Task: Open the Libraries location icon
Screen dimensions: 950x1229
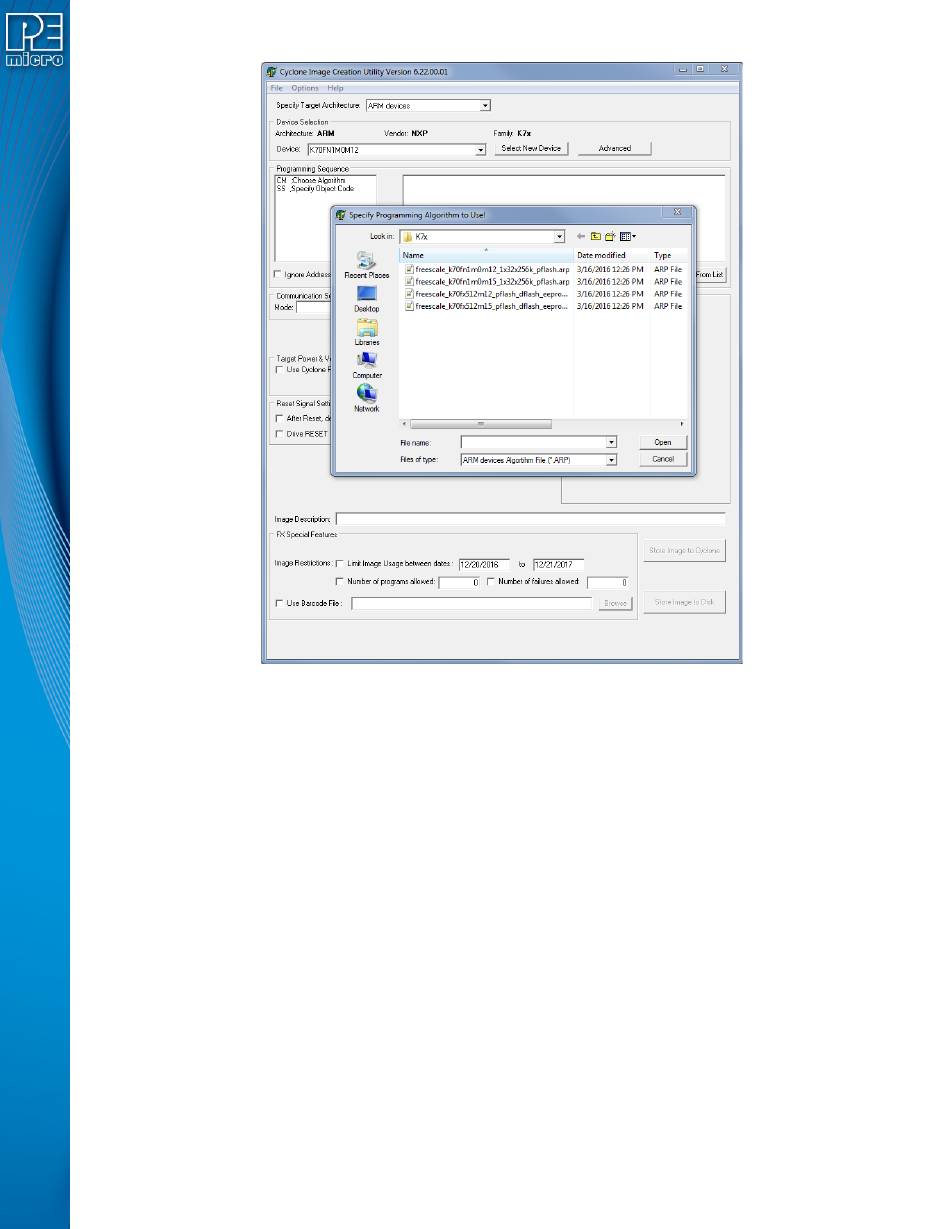Action: (366, 332)
